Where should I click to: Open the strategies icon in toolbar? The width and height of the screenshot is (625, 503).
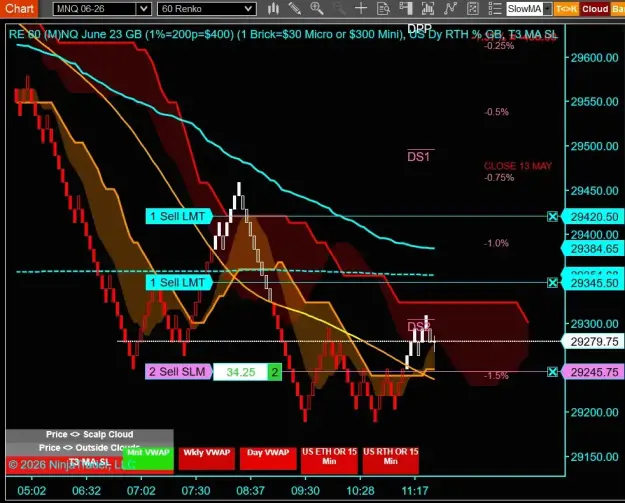[x=472, y=8]
